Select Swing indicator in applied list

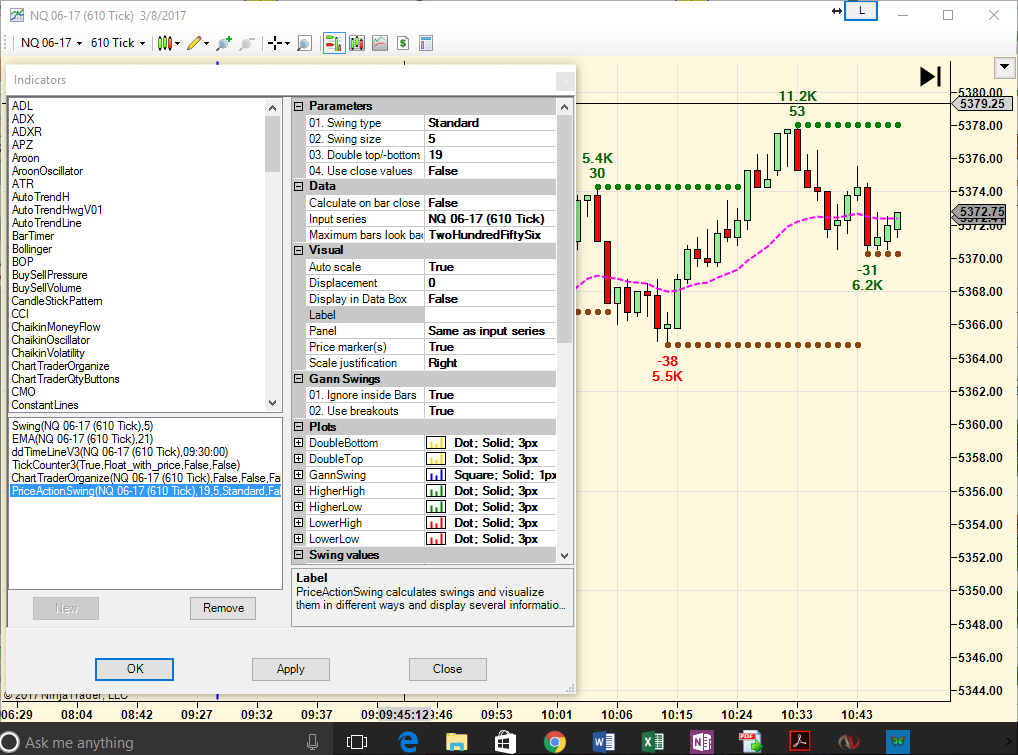click(82, 426)
